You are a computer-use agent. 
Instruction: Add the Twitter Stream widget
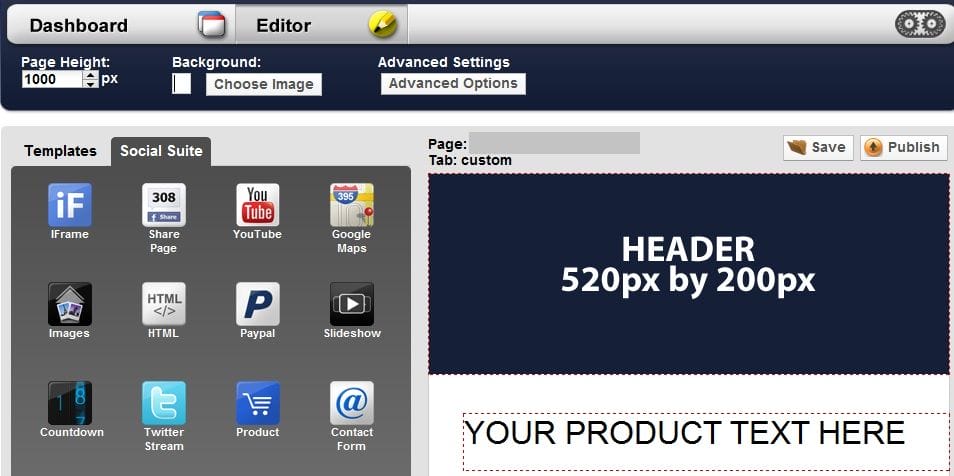point(163,403)
